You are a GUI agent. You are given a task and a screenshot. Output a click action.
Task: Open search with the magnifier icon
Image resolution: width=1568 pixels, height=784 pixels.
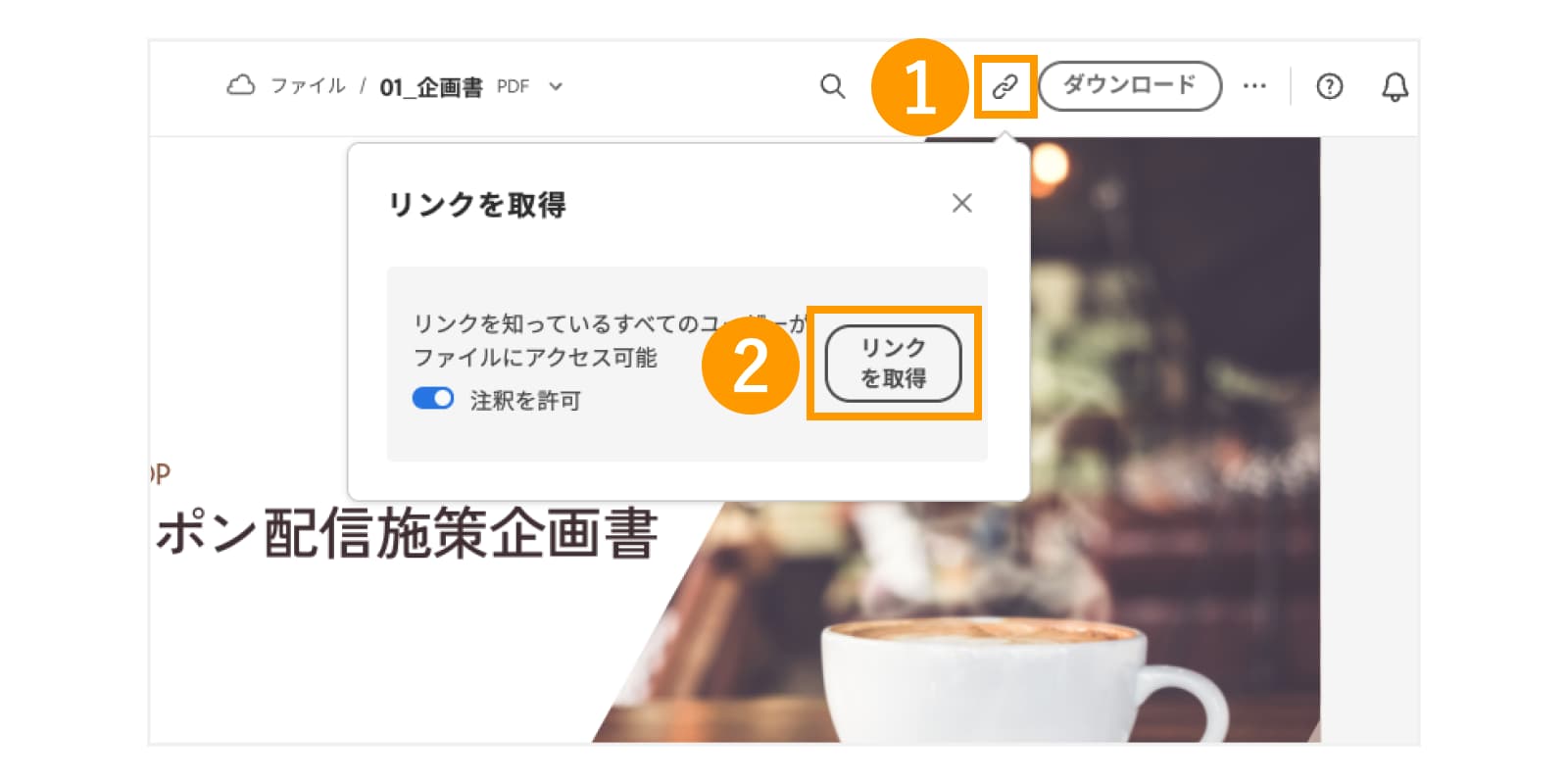click(x=832, y=86)
